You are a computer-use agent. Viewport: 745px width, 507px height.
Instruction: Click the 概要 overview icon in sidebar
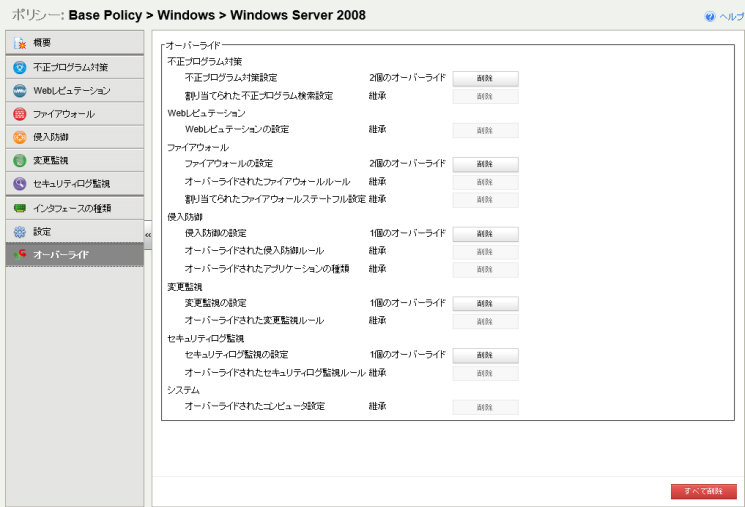(20, 44)
